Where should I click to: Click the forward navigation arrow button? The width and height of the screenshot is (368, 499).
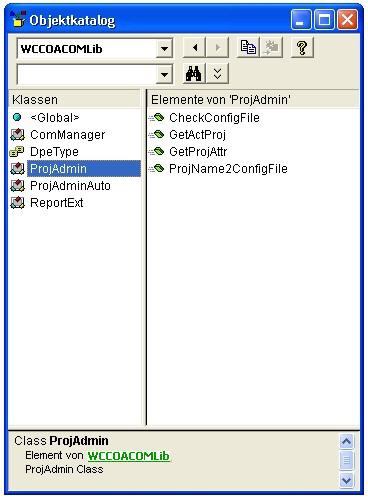point(217,48)
